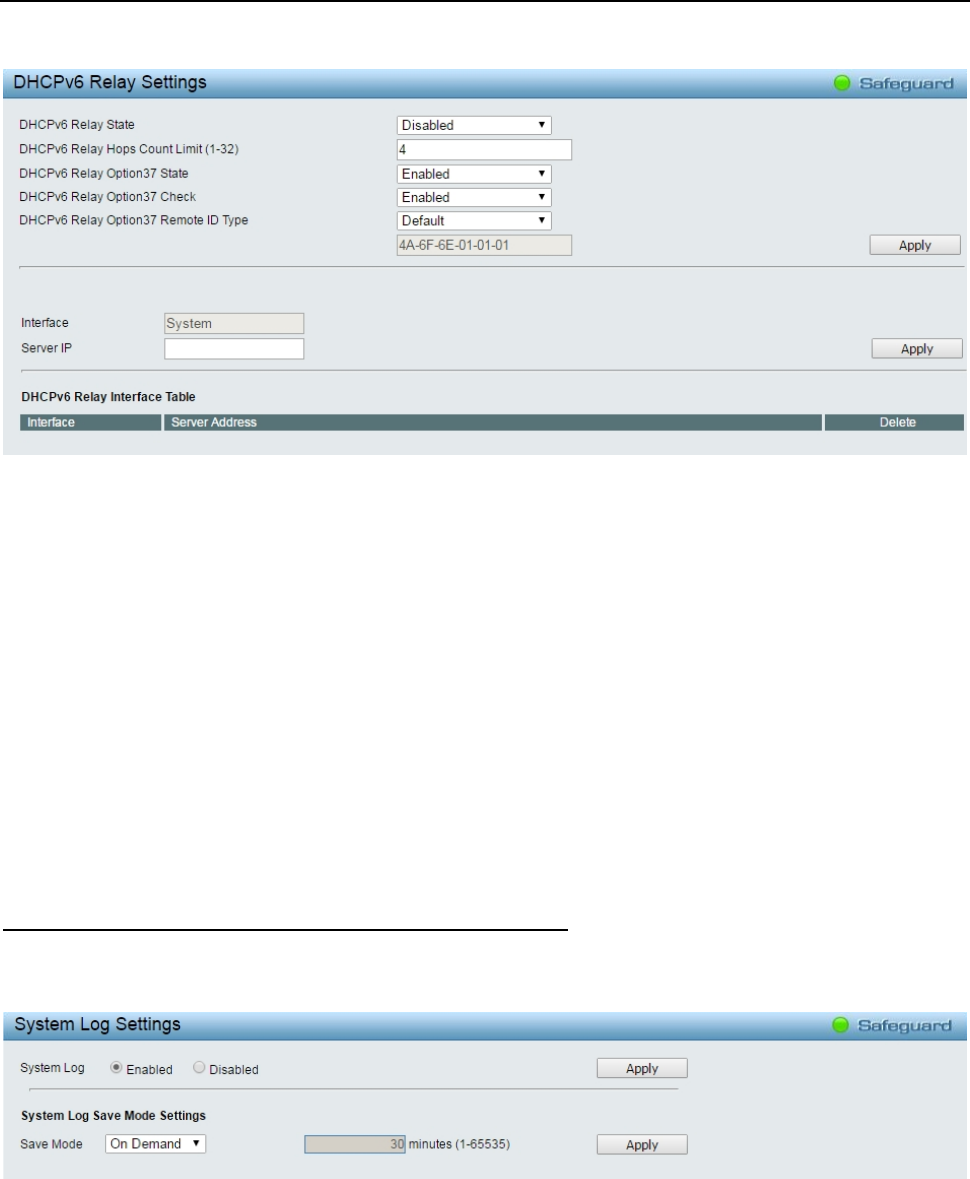This screenshot has height=1179, width=970.
Task: Open the DHCPv6 Relay Option37 Check dropdown
Action: click(474, 197)
